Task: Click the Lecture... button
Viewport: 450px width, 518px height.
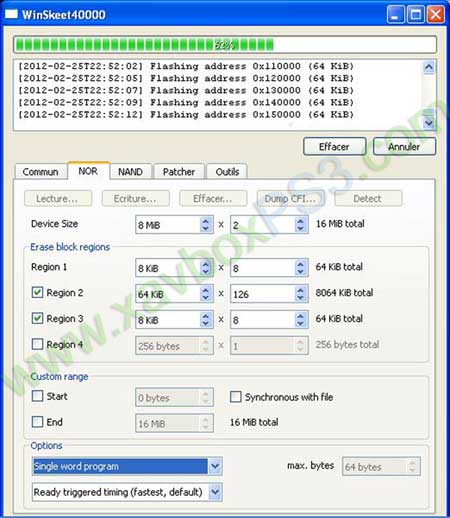Action: tap(58, 199)
